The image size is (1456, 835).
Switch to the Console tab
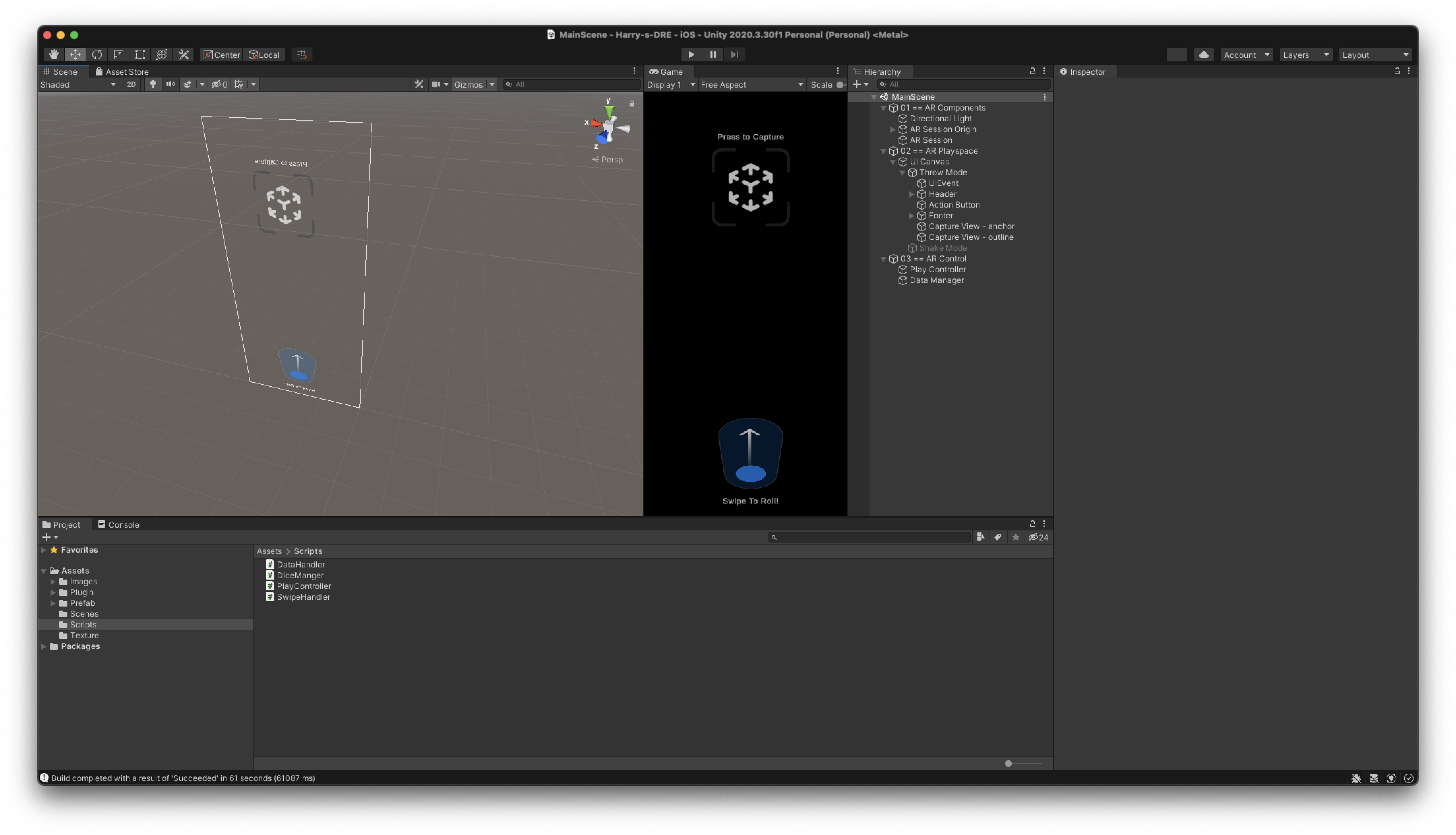[119, 525]
